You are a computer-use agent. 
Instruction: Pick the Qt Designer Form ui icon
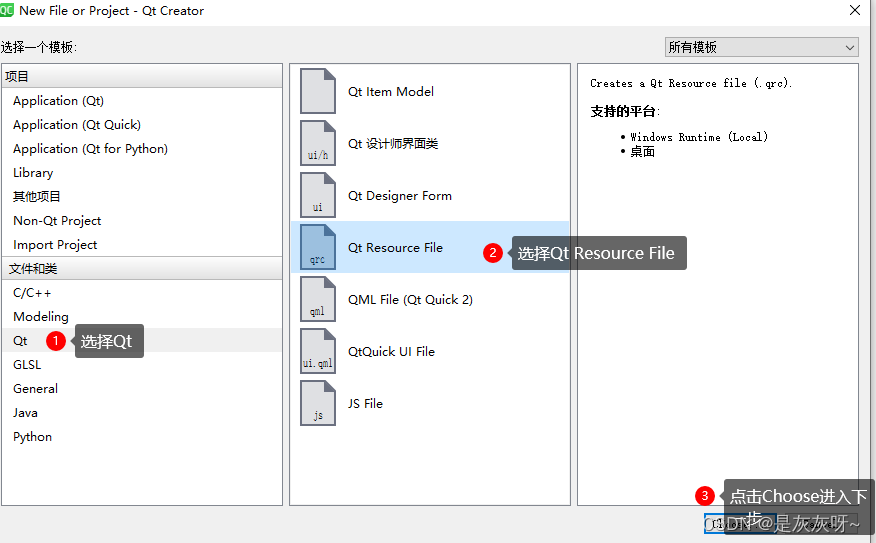[318, 195]
